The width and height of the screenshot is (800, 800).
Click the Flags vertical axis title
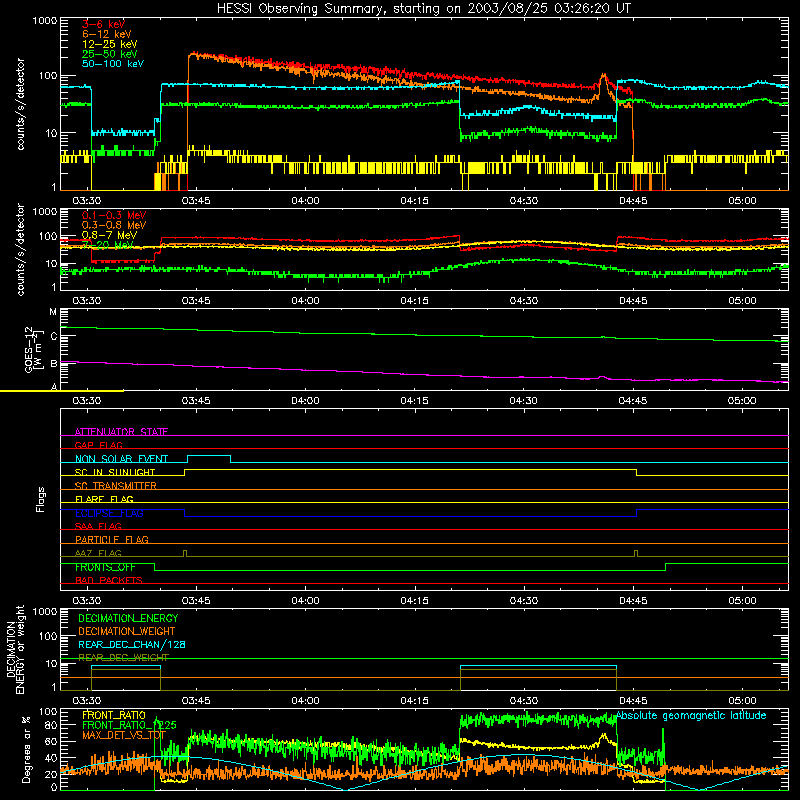[41, 499]
